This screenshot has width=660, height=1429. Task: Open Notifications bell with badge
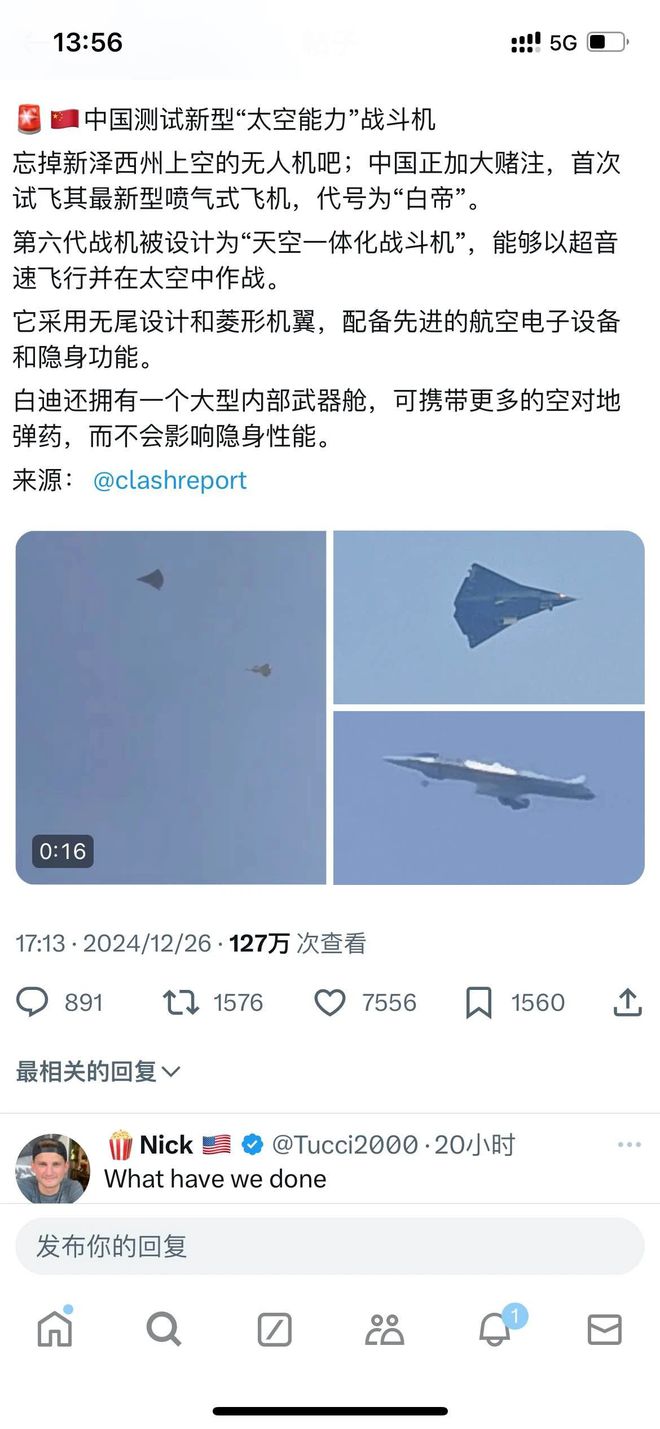[x=496, y=1328]
